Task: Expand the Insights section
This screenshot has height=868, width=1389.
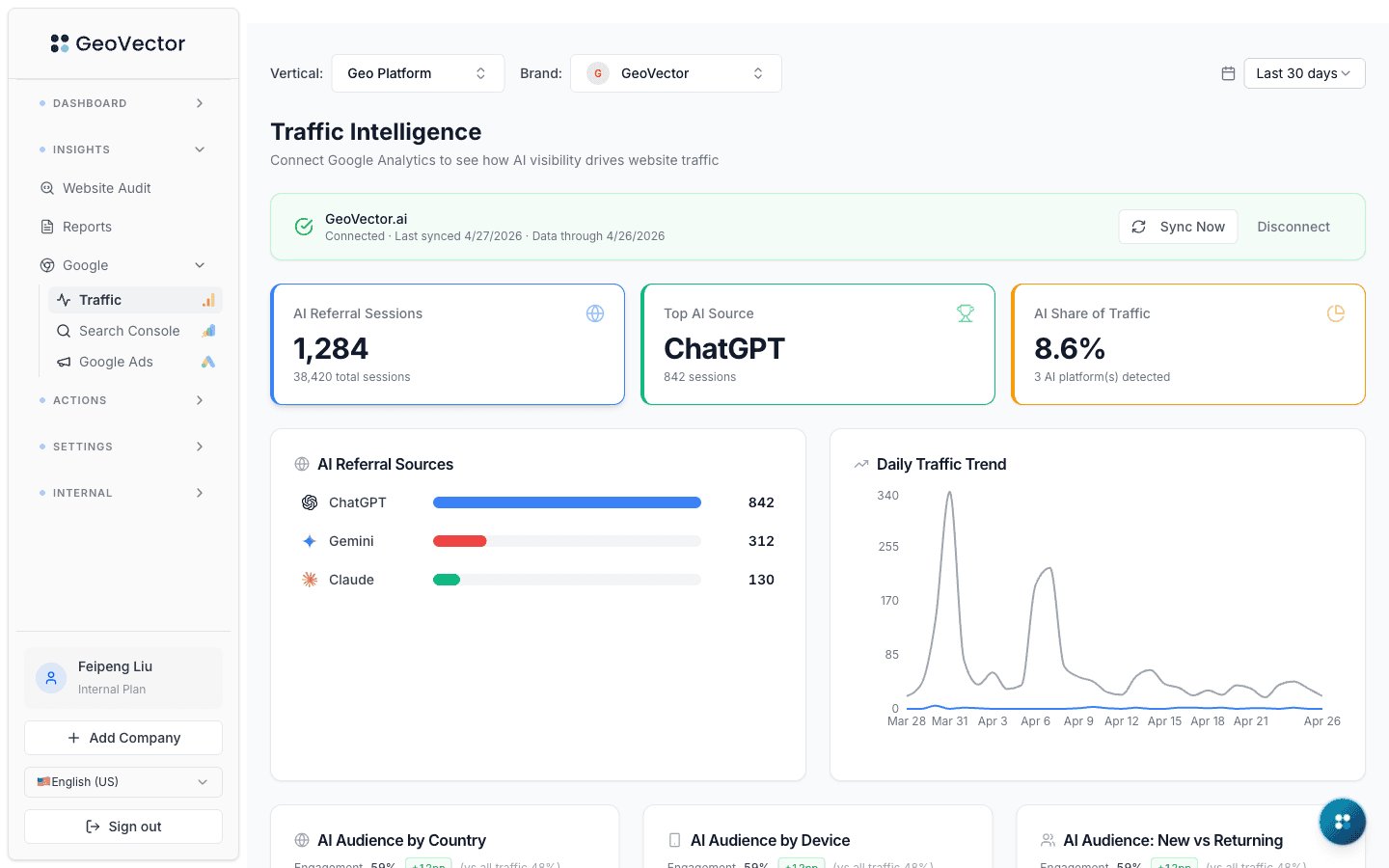Action: point(123,149)
